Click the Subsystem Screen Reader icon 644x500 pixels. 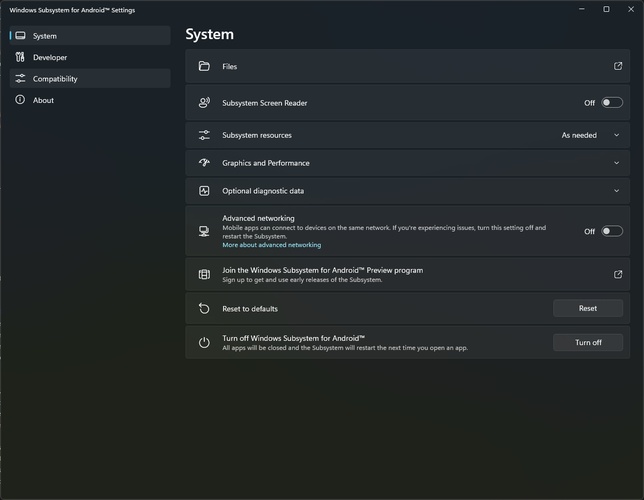(204, 102)
